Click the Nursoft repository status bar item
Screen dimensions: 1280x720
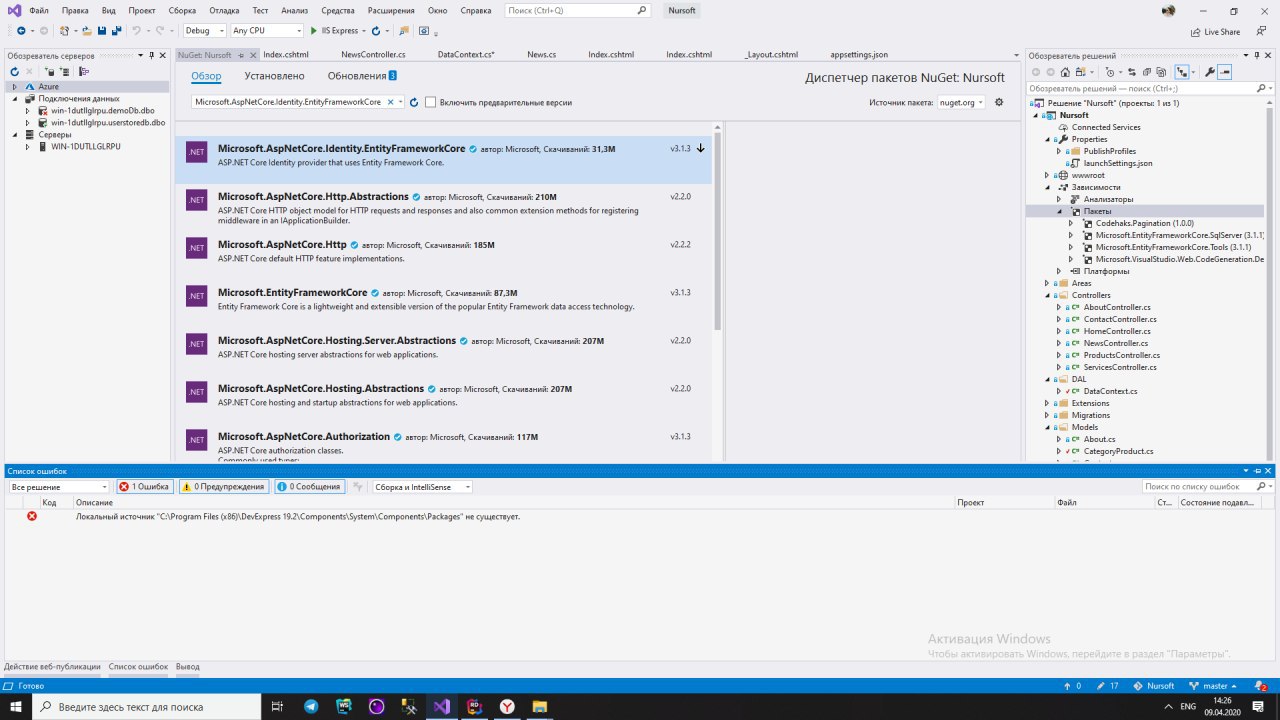(1154, 686)
